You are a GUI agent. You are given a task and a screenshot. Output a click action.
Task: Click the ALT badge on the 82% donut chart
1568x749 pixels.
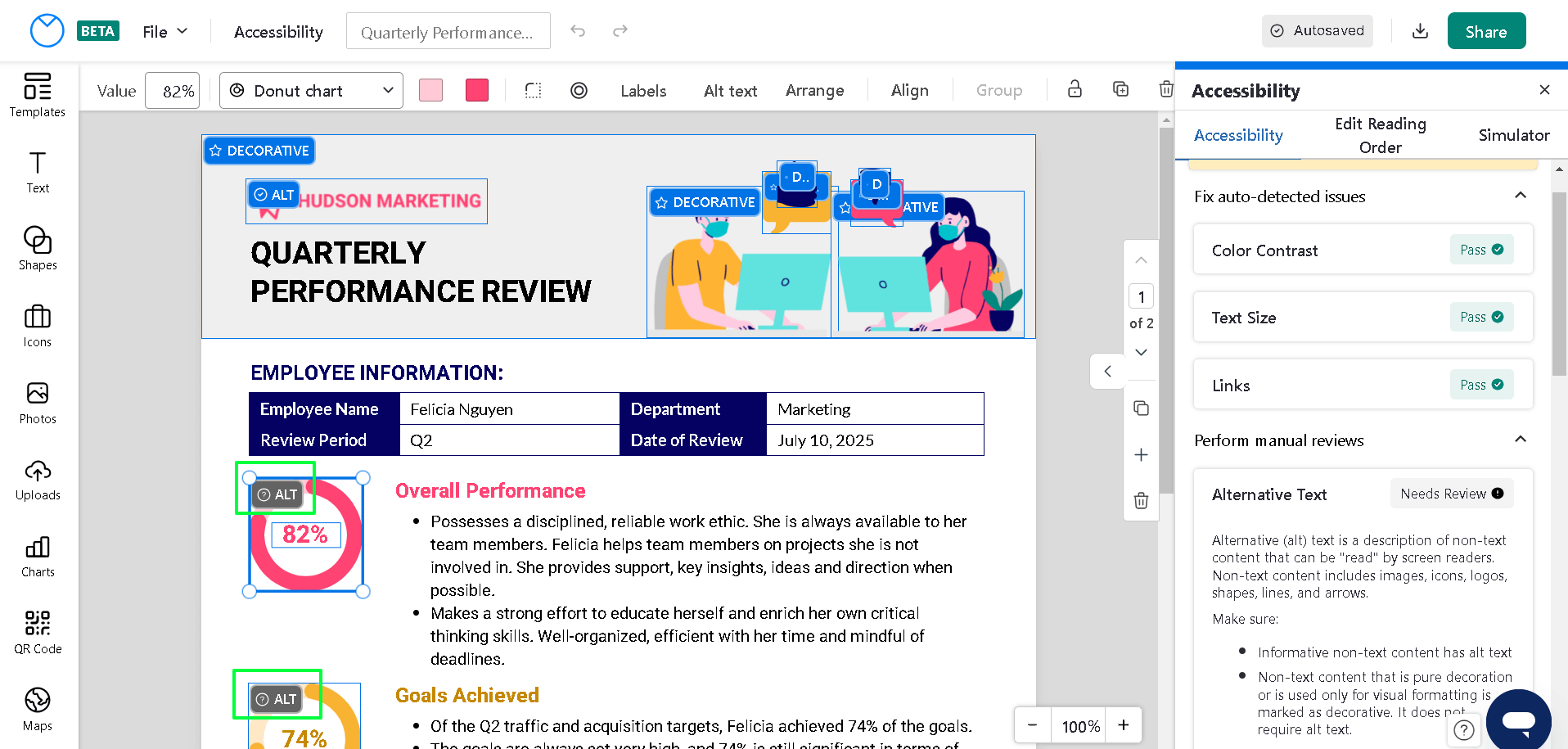click(278, 494)
